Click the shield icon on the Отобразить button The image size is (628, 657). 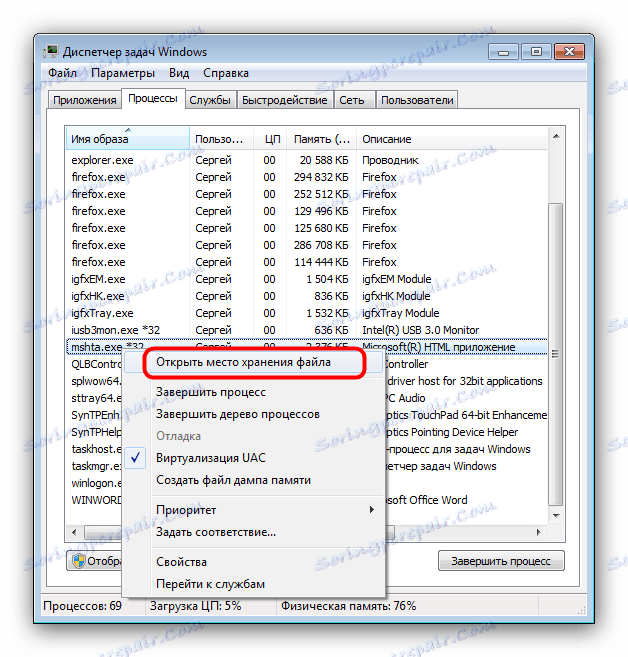click(x=78, y=561)
